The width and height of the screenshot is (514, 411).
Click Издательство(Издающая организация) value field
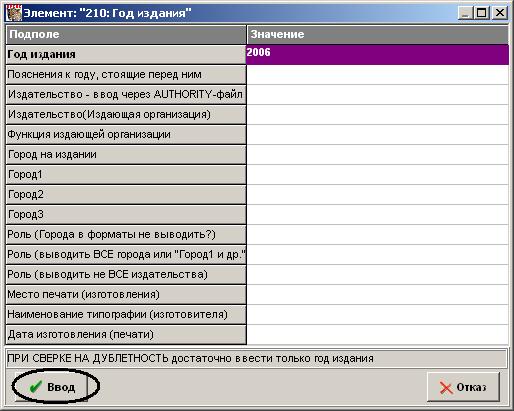coord(377,115)
